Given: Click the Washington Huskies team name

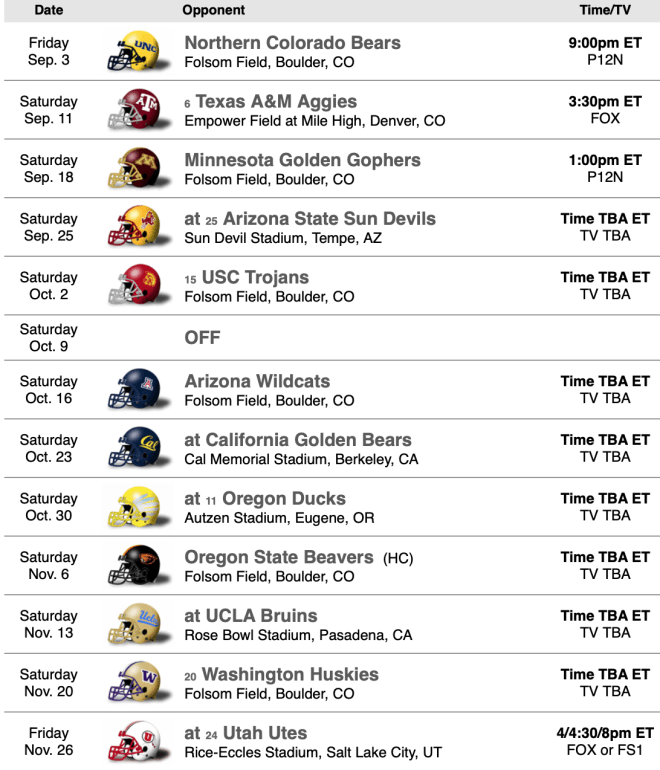Looking at the screenshot, I should pyautogui.click(x=290, y=674).
